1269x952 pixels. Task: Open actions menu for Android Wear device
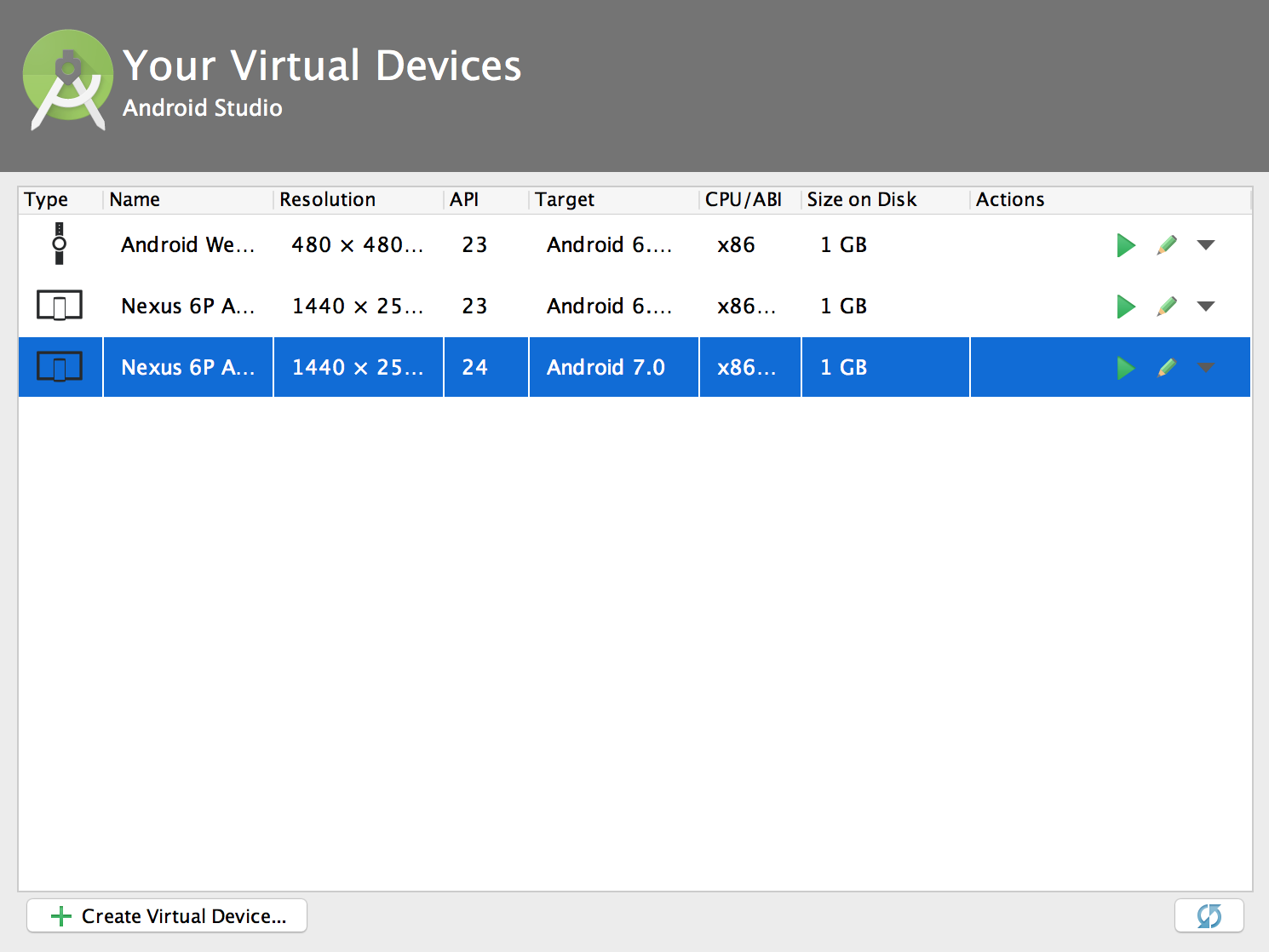click(x=1206, y=245)
